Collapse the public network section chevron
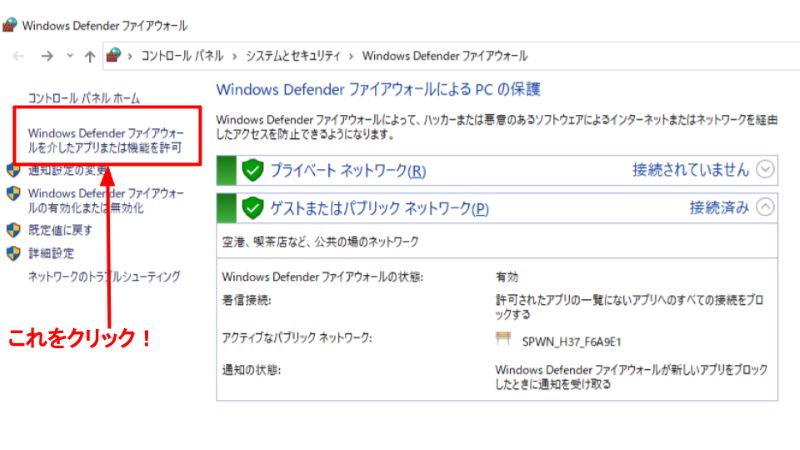 [765, 207]
